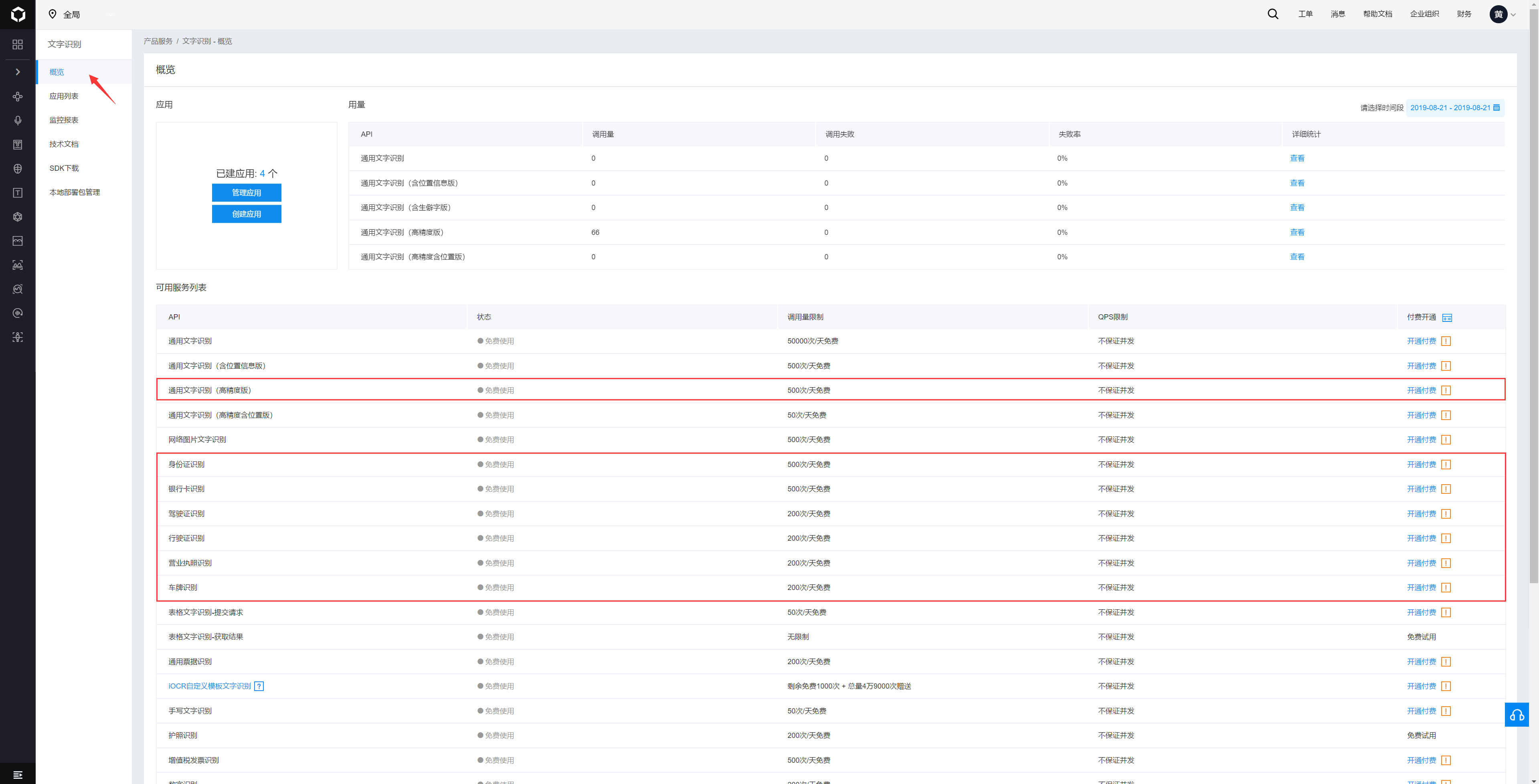Open the picture image icon in sidebar
This screenshot has width=1539, height=784.
pos(18,241)
